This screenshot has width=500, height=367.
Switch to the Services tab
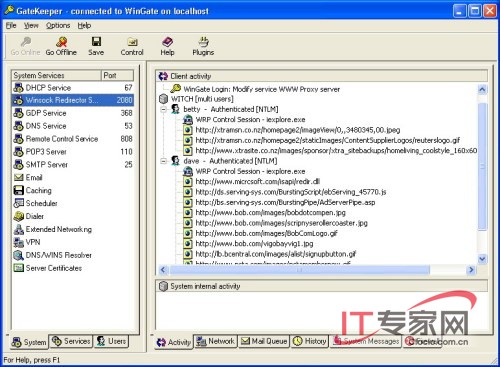point(71,341)
